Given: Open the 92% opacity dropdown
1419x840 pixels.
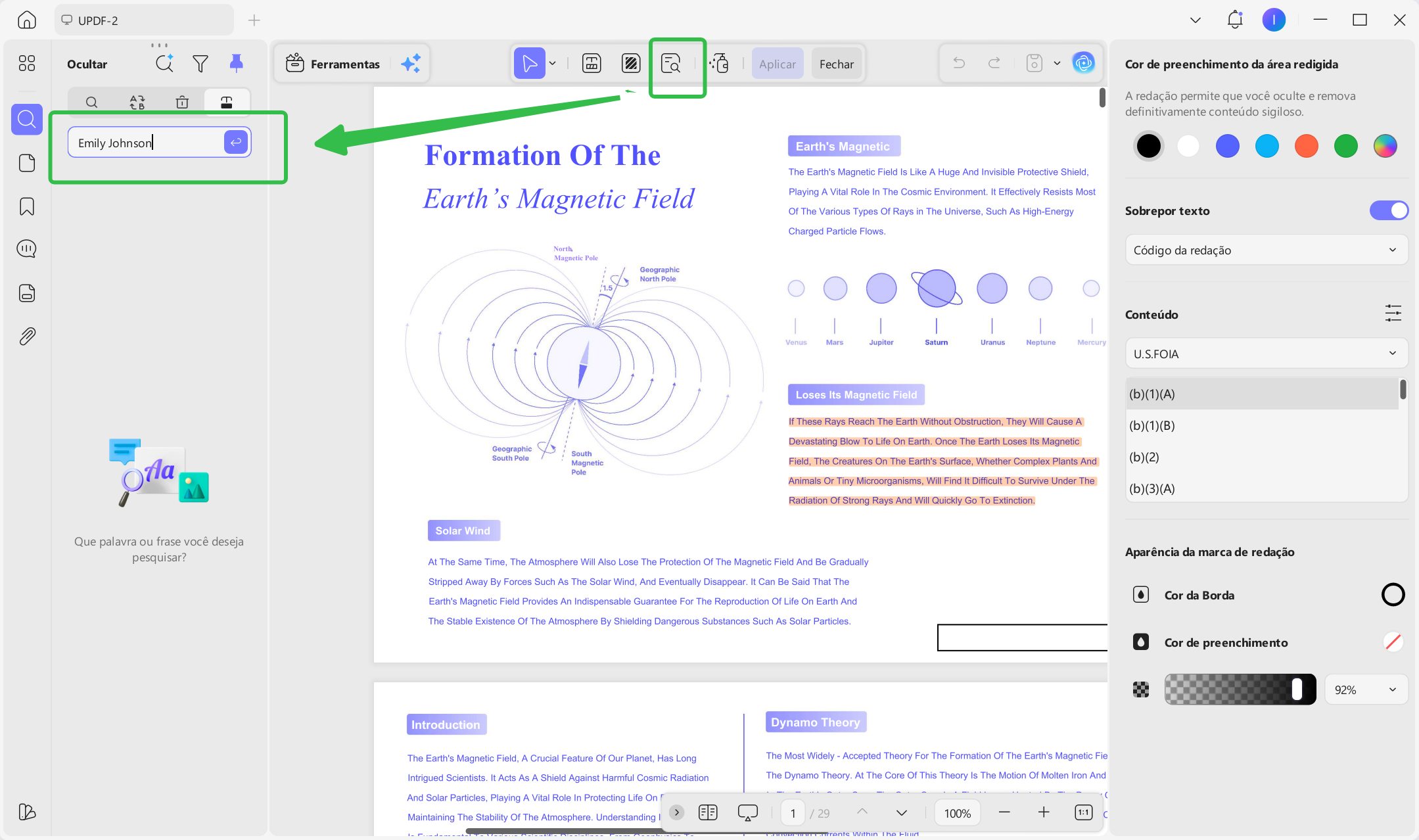Looking at the screenshot, I should click(x=1366, y=689).
